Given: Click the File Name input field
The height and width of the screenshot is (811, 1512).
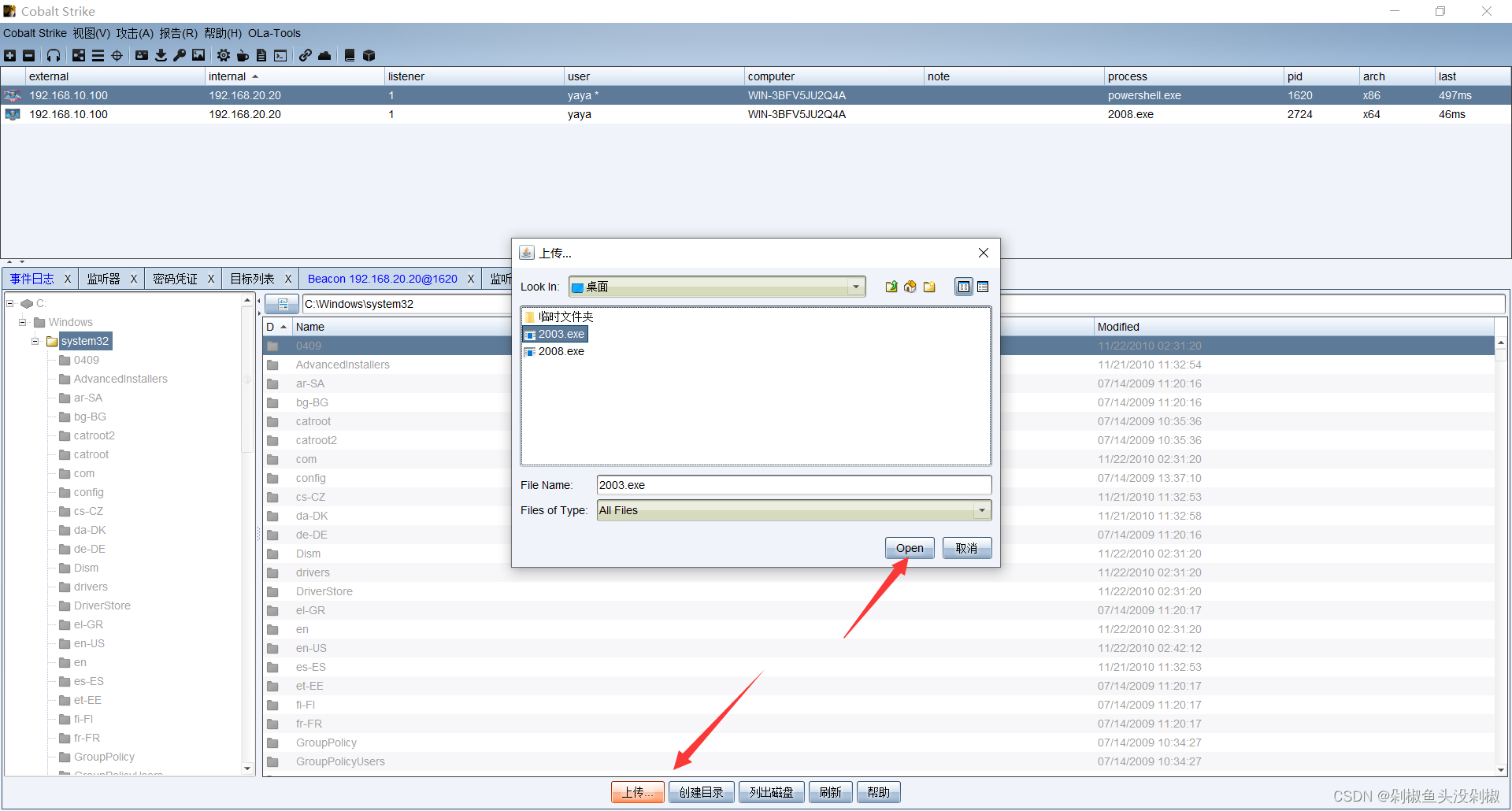Looking at the screenshot, I should [794, 485].
